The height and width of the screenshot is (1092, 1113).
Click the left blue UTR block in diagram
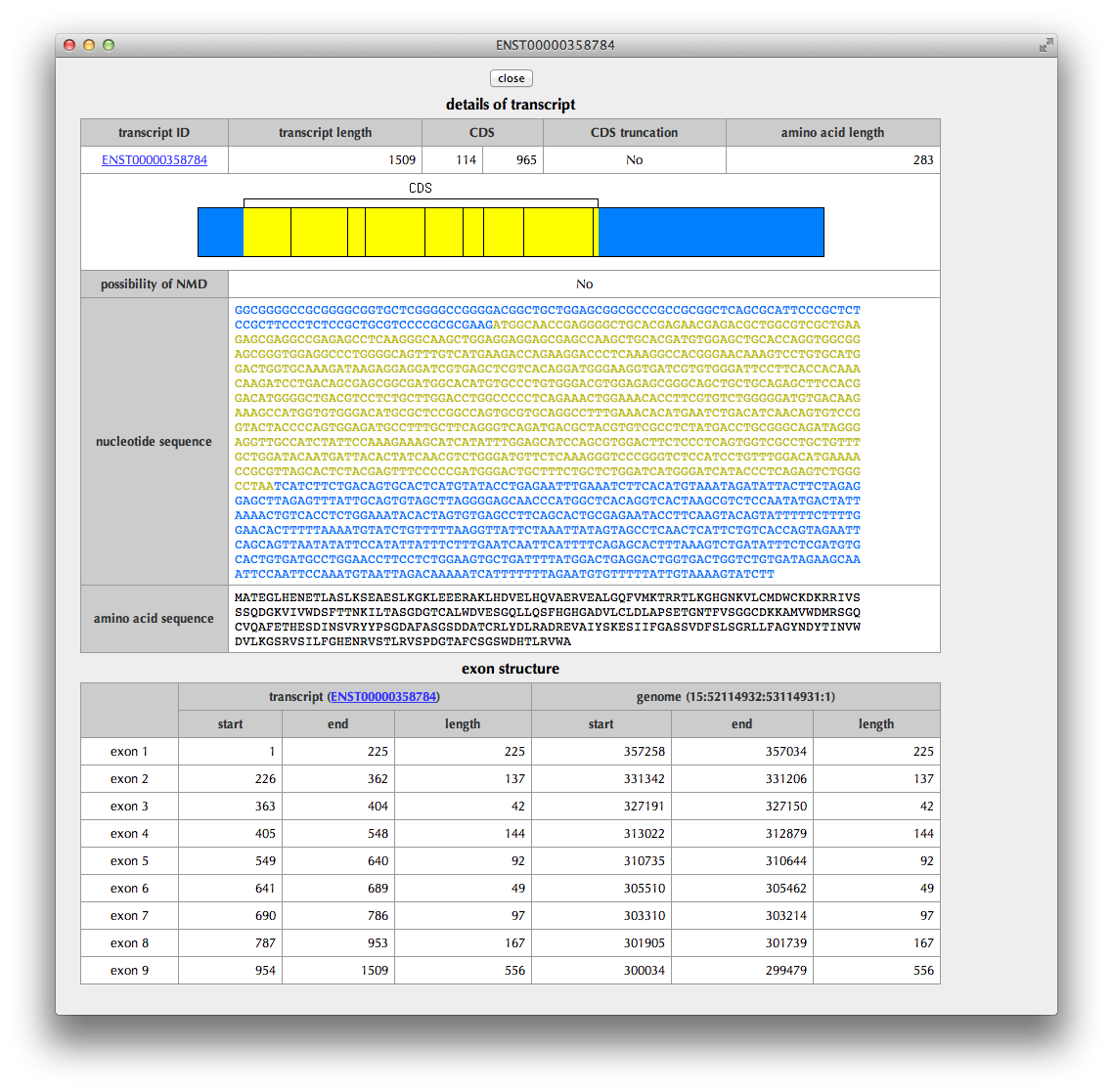coord(220,233)
